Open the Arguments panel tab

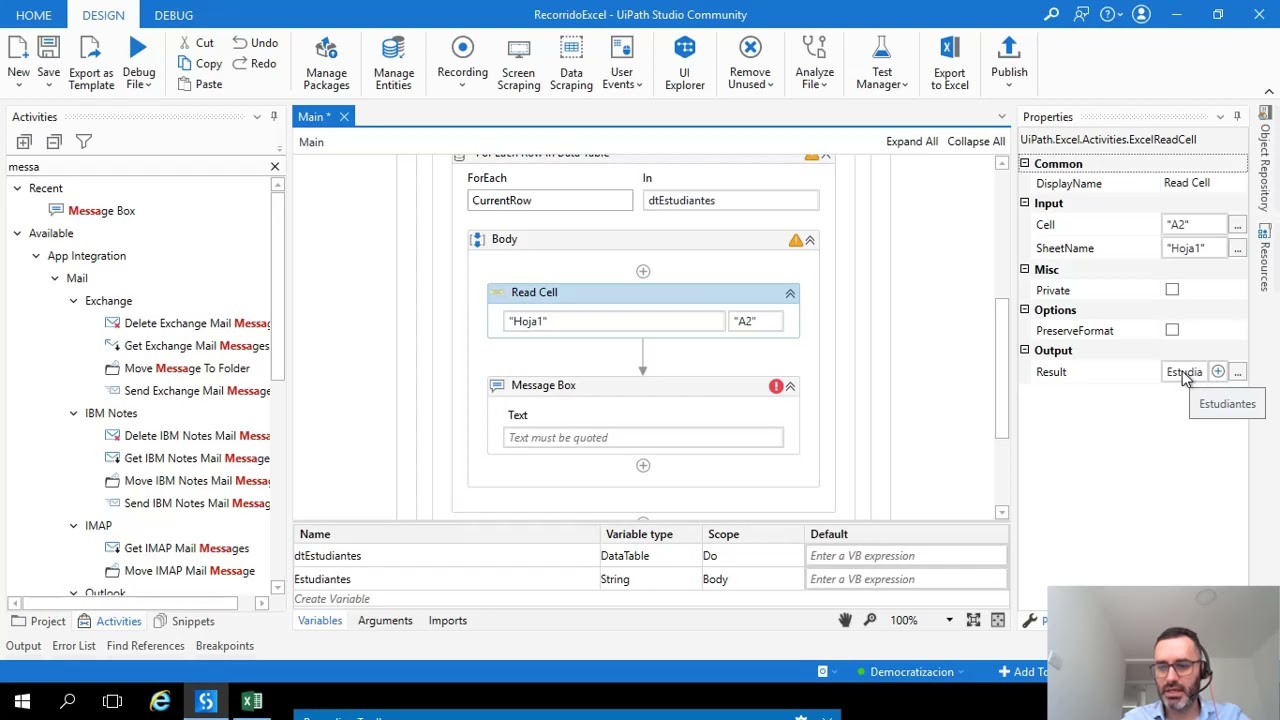tap(385, 620)
